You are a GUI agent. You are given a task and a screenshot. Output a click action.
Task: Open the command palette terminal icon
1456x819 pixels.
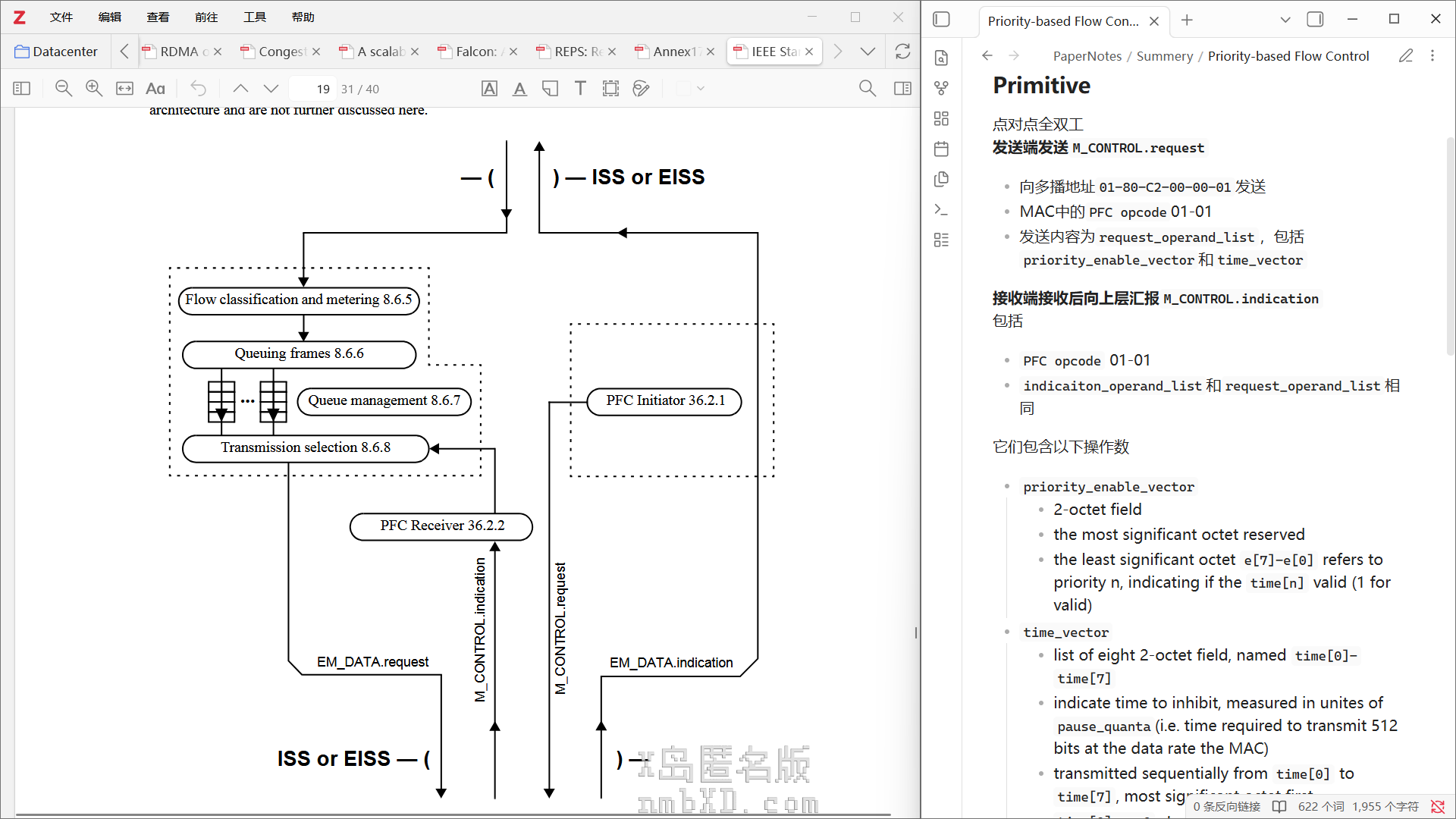pos(941,210)
